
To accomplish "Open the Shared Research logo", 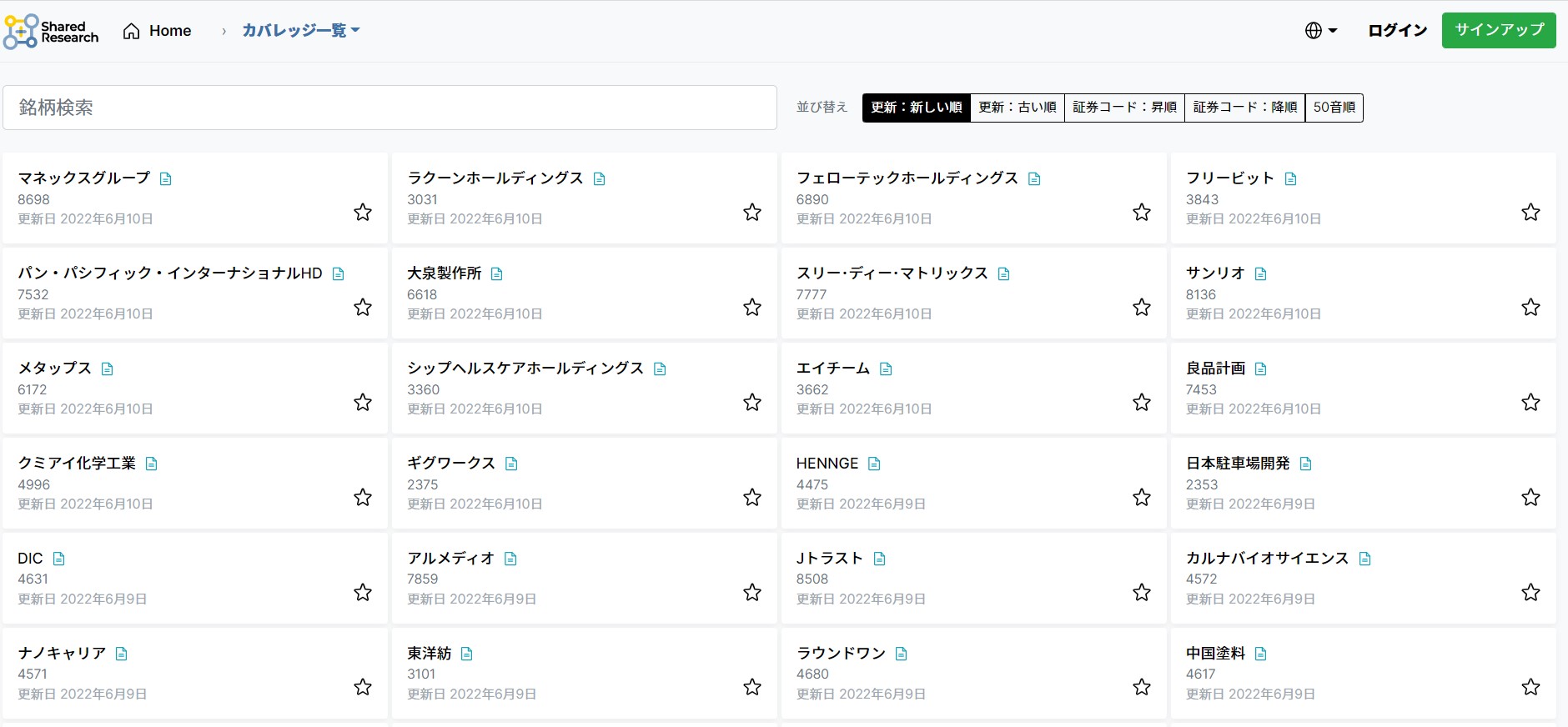I will [51, 31].
